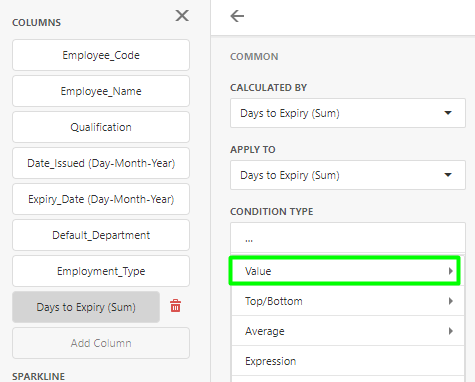Open the Apply To dropdown arrow
Image resolution: width=475 pixels, height=382 pixels.
pos(448,175)
